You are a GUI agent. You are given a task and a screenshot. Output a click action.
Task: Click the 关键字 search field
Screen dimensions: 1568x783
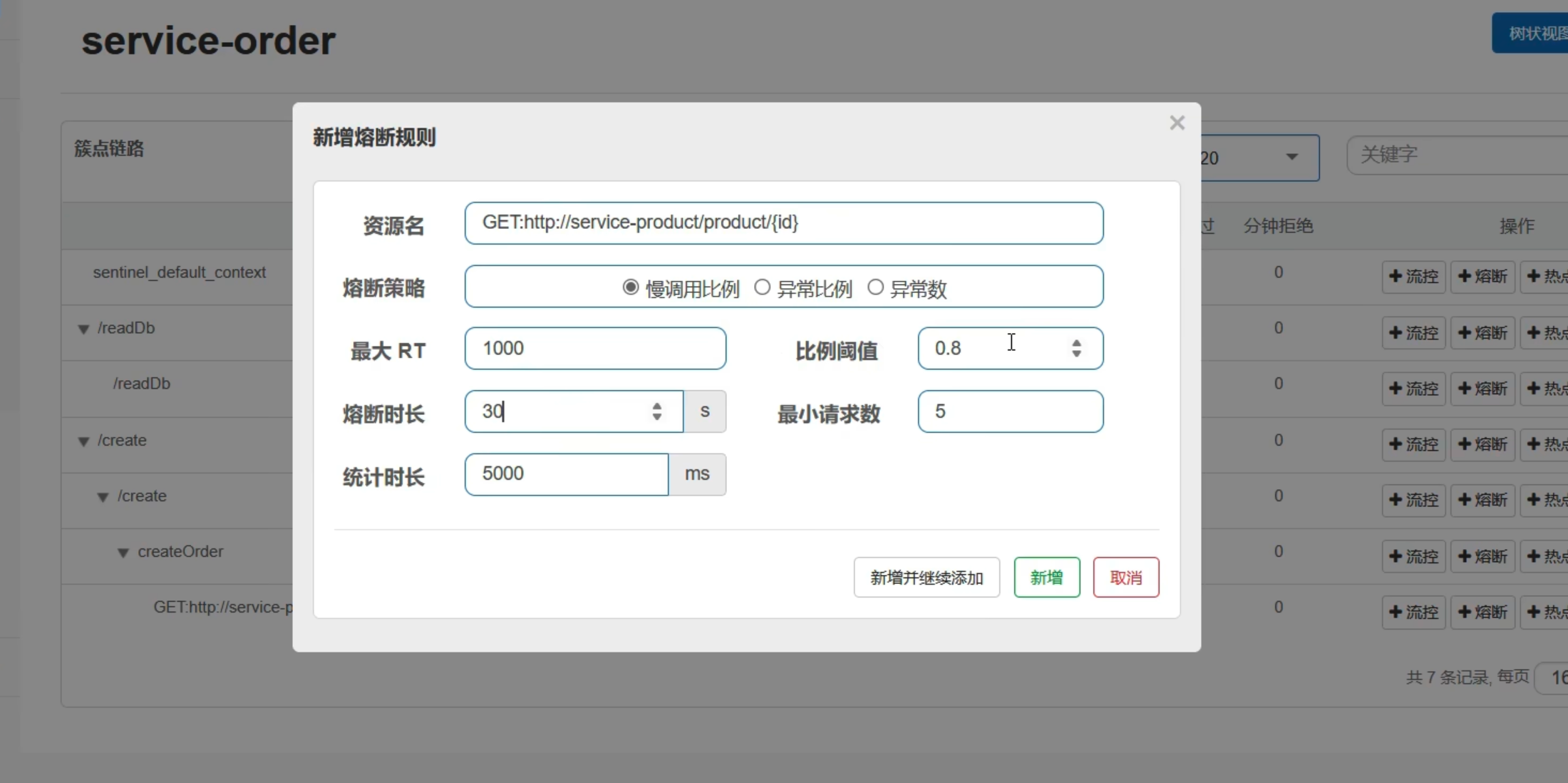click(x=1454, y=155)
